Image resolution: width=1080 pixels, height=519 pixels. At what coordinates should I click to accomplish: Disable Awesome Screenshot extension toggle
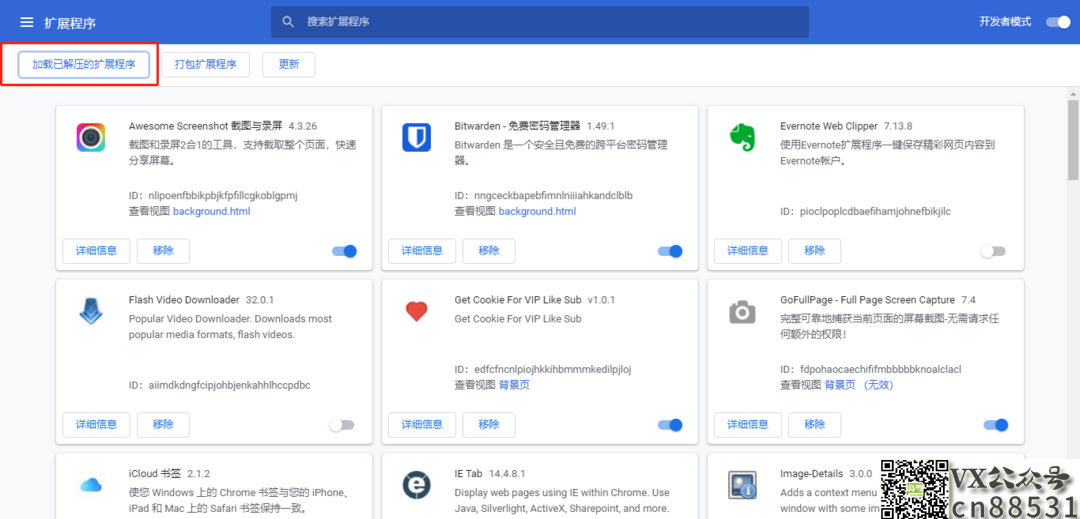[x=344, y=251]
